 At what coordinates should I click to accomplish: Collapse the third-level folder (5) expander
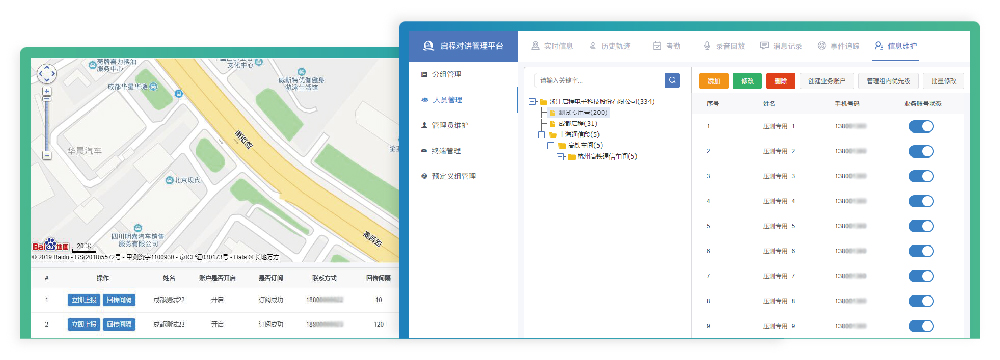pyautogui.click(x=541, y=135)
